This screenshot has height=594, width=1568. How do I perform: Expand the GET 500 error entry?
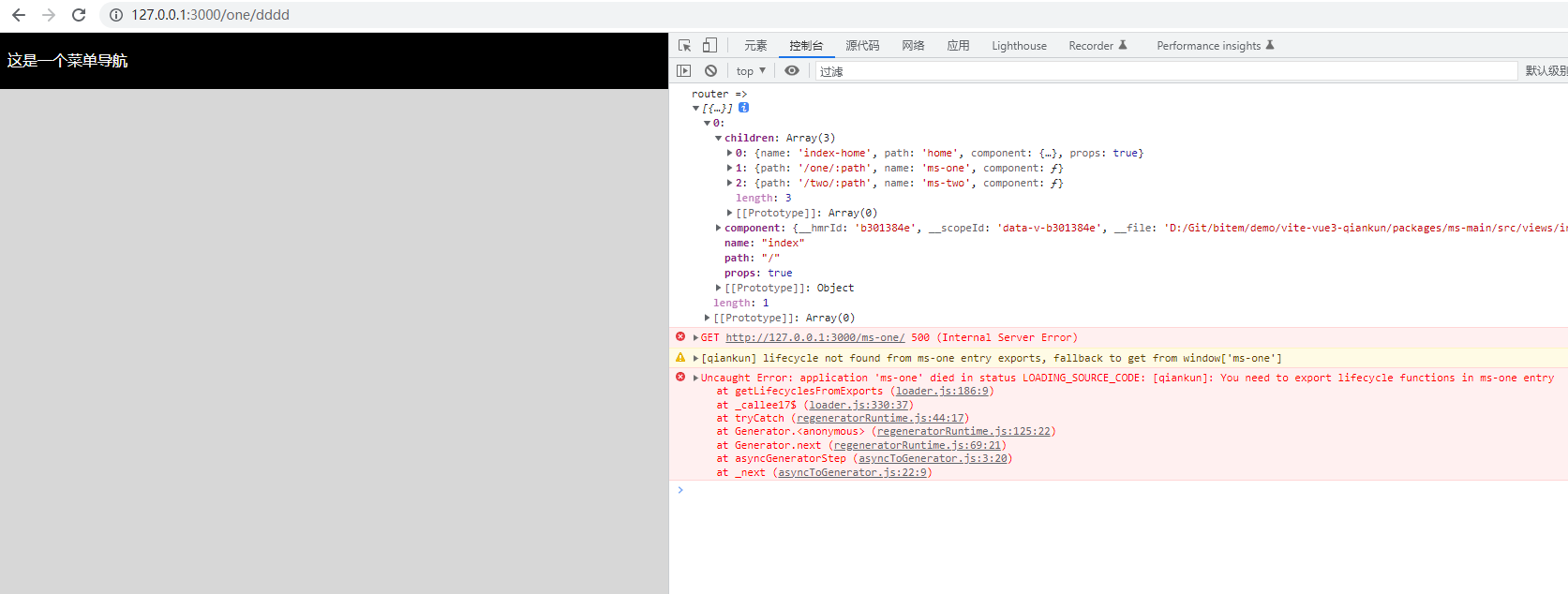(695, 337)
